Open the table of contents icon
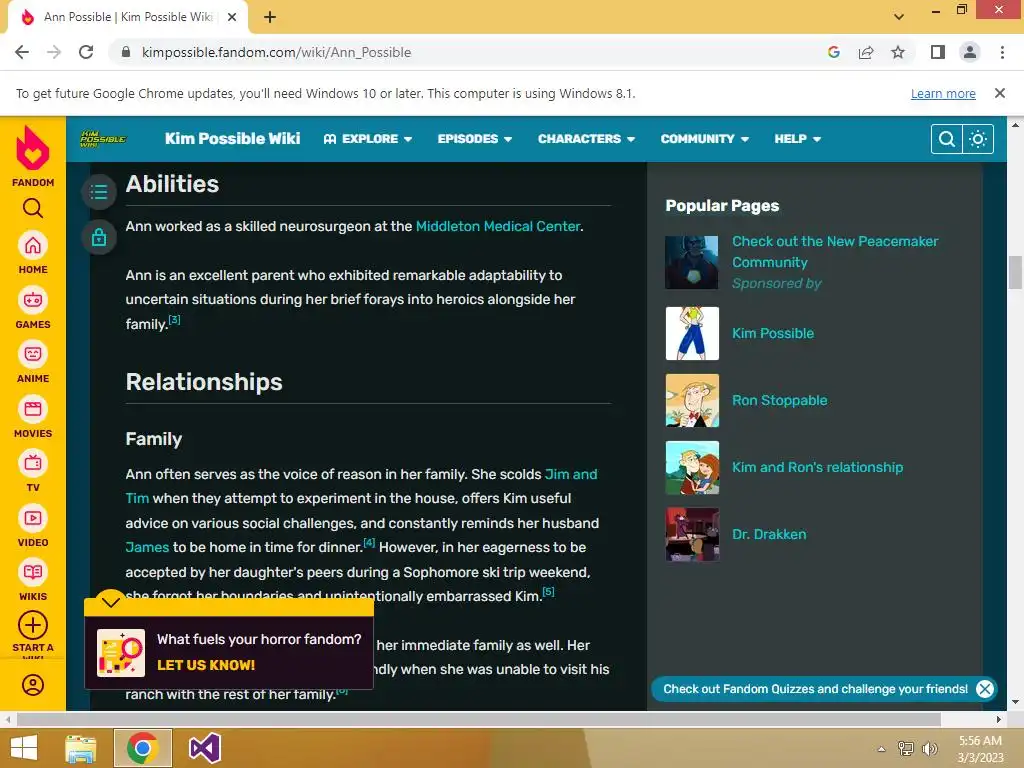The image size is (1024, 768). [x=99, y=192]
